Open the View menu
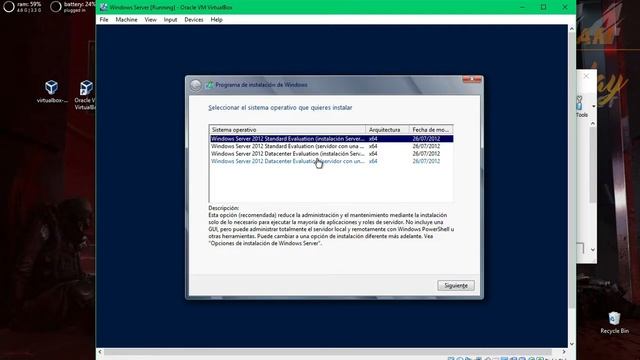The width and height of the screenshot is (640, 360). tap(150, 20)
